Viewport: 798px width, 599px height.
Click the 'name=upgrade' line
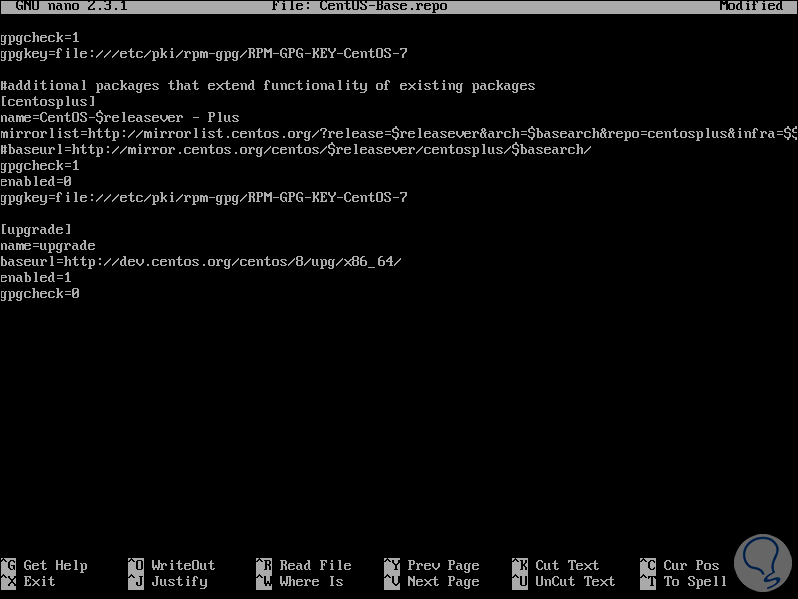pos(48,246)
